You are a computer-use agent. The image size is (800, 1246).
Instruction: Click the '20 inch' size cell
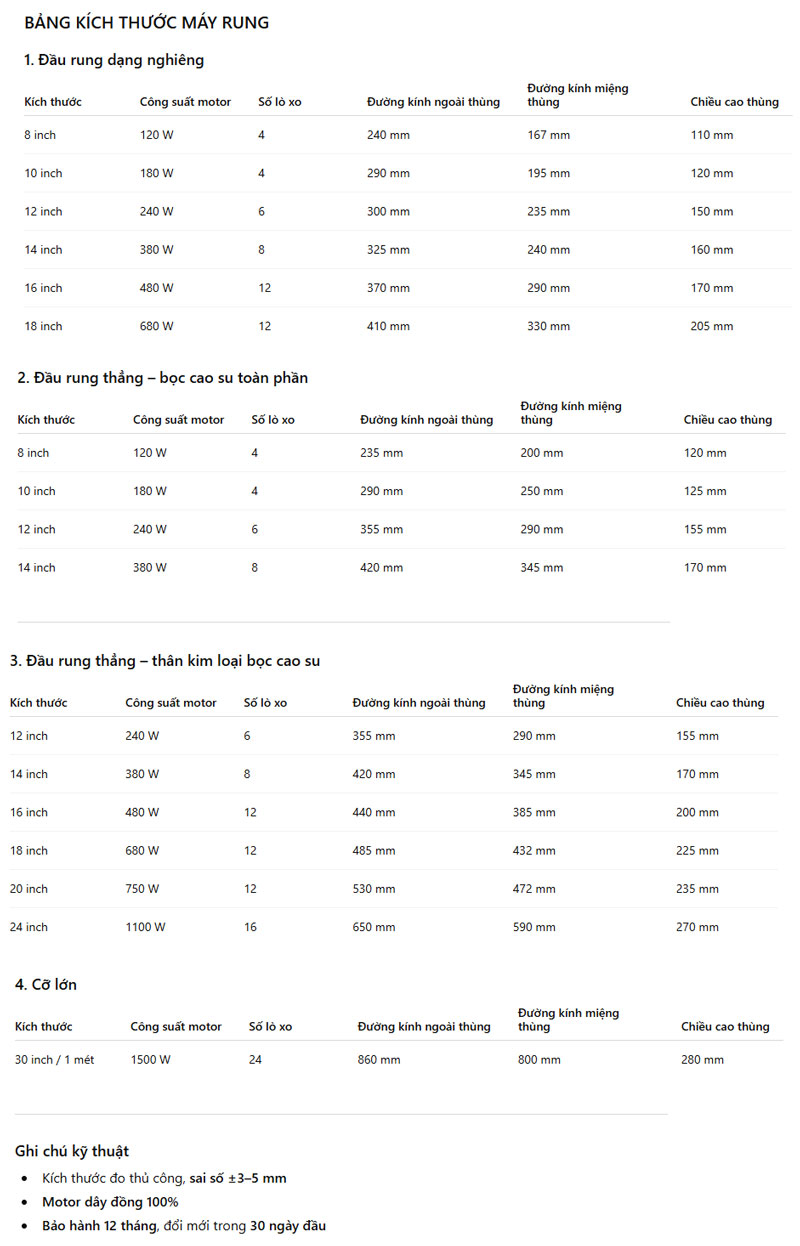tap(29, 889)
